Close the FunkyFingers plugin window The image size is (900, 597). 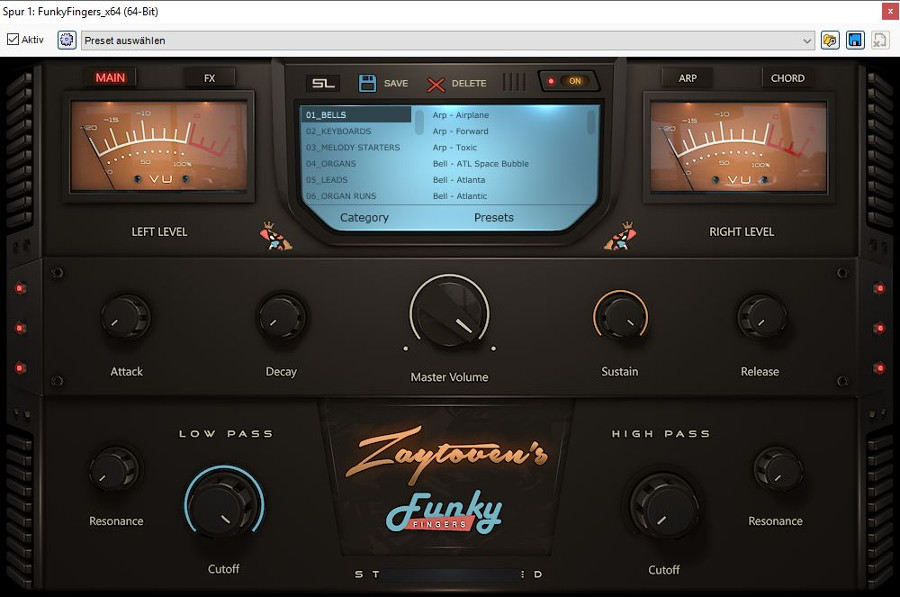[x=890, y=11]
